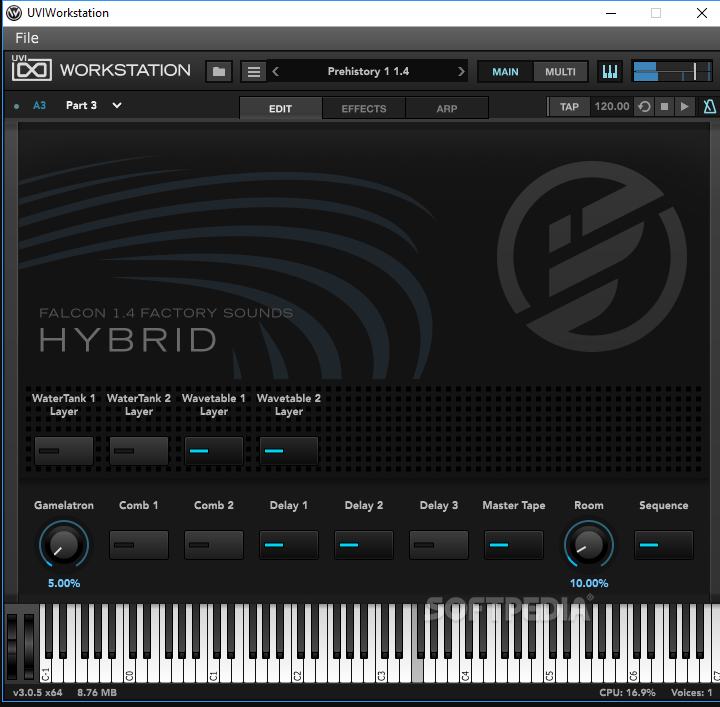Click the modulation wheel
Screen dimensions: 720x707
pyautogui.click(x=28, y=646)
